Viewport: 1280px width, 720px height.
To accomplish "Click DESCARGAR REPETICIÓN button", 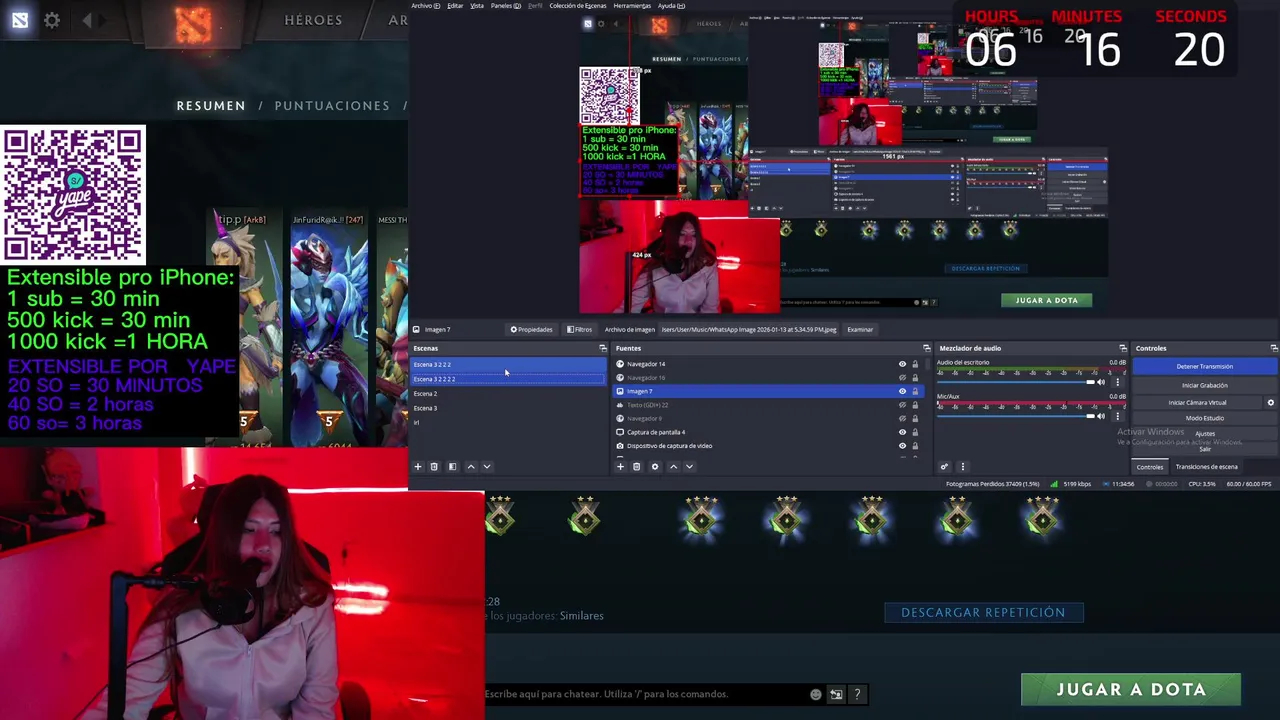I will pos(983,612).
